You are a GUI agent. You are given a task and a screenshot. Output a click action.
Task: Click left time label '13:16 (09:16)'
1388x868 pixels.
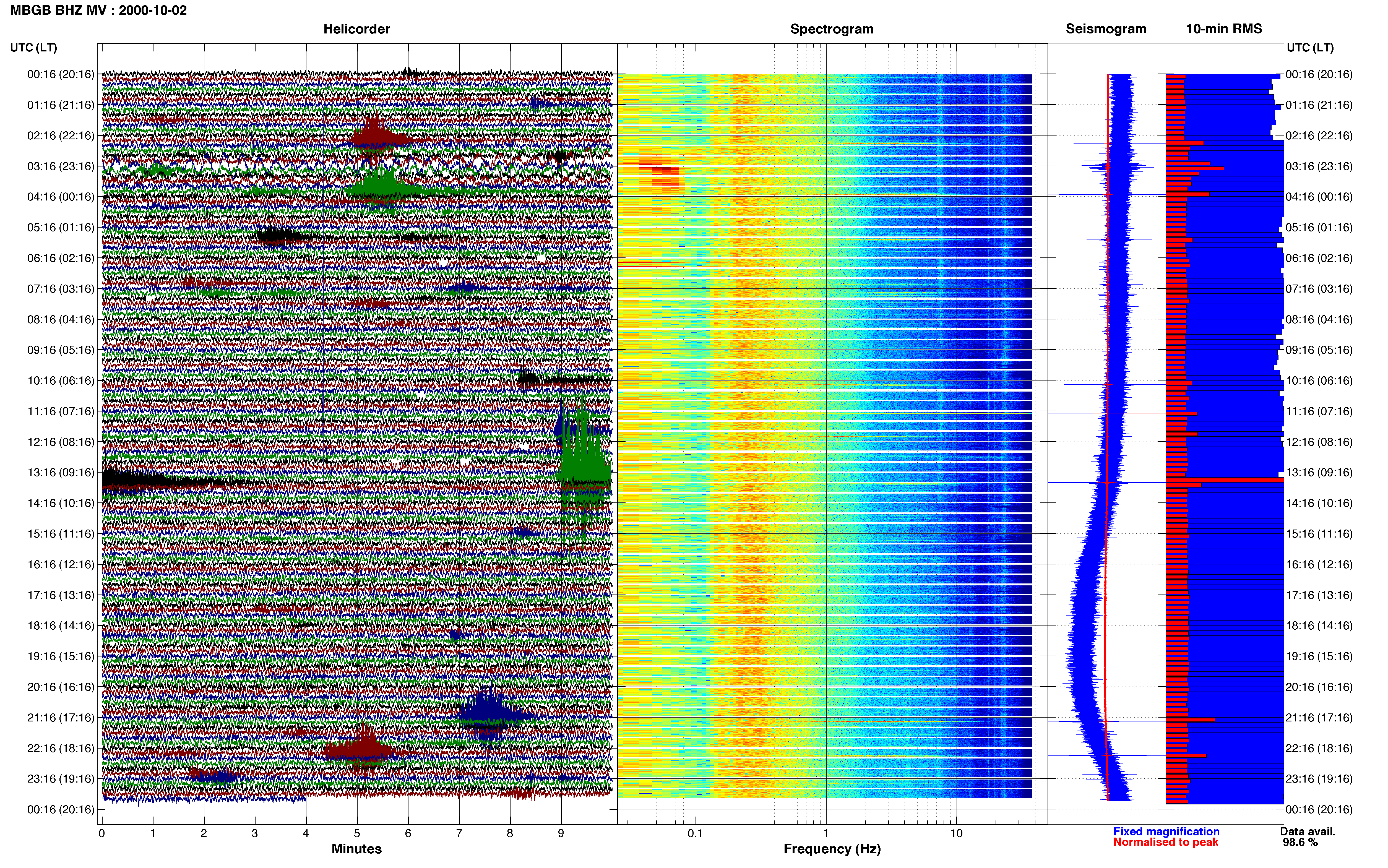click(x=60, y=472)
